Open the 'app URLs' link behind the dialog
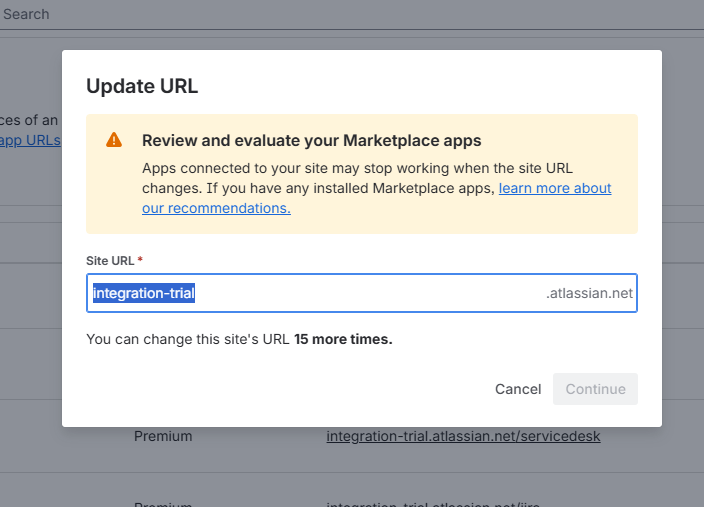The width and height of the screenshot is (704, 507). pos(30,141)
